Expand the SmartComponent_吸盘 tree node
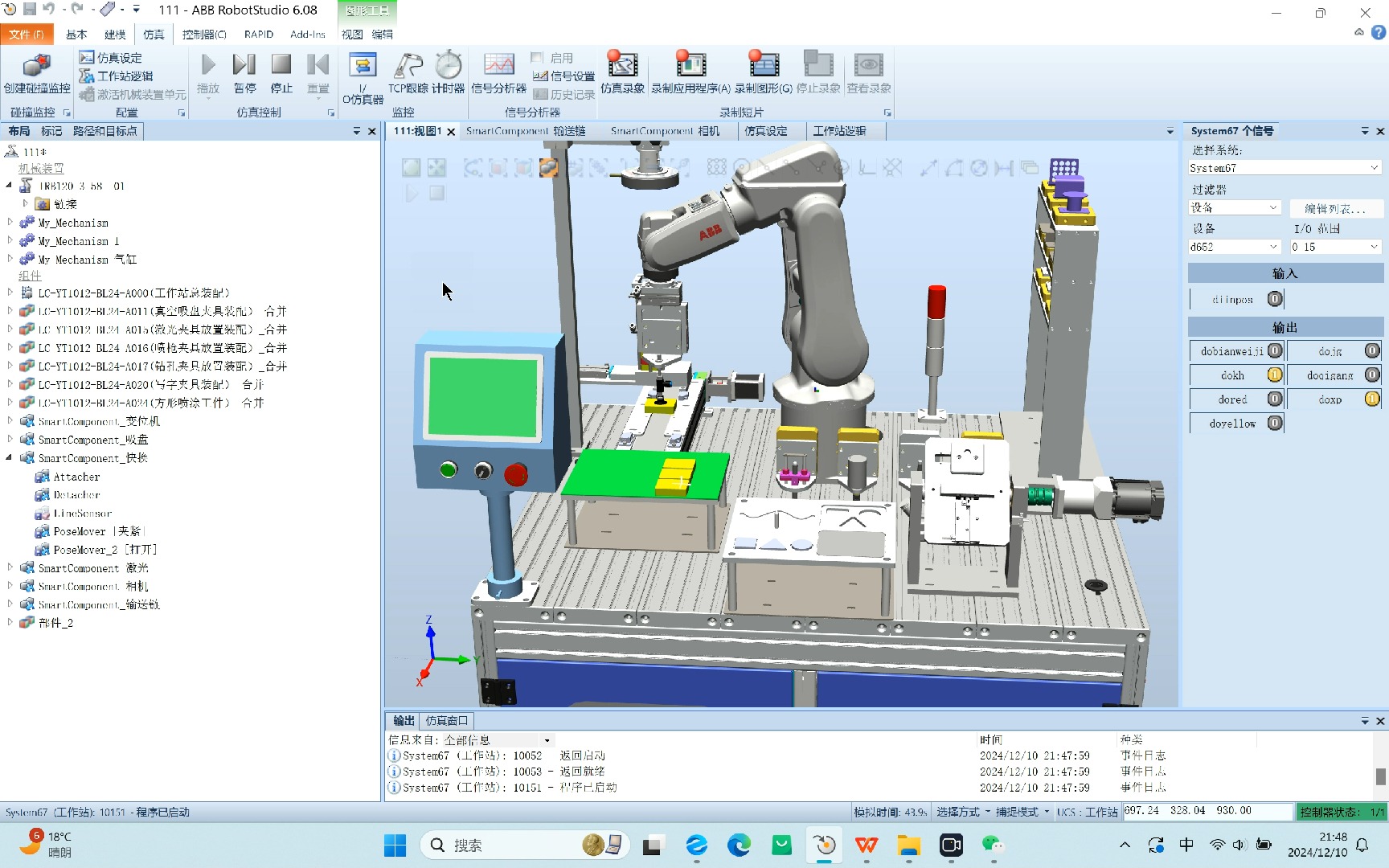Viewport: 1389px width, 868px height. (x=10, y=439)
